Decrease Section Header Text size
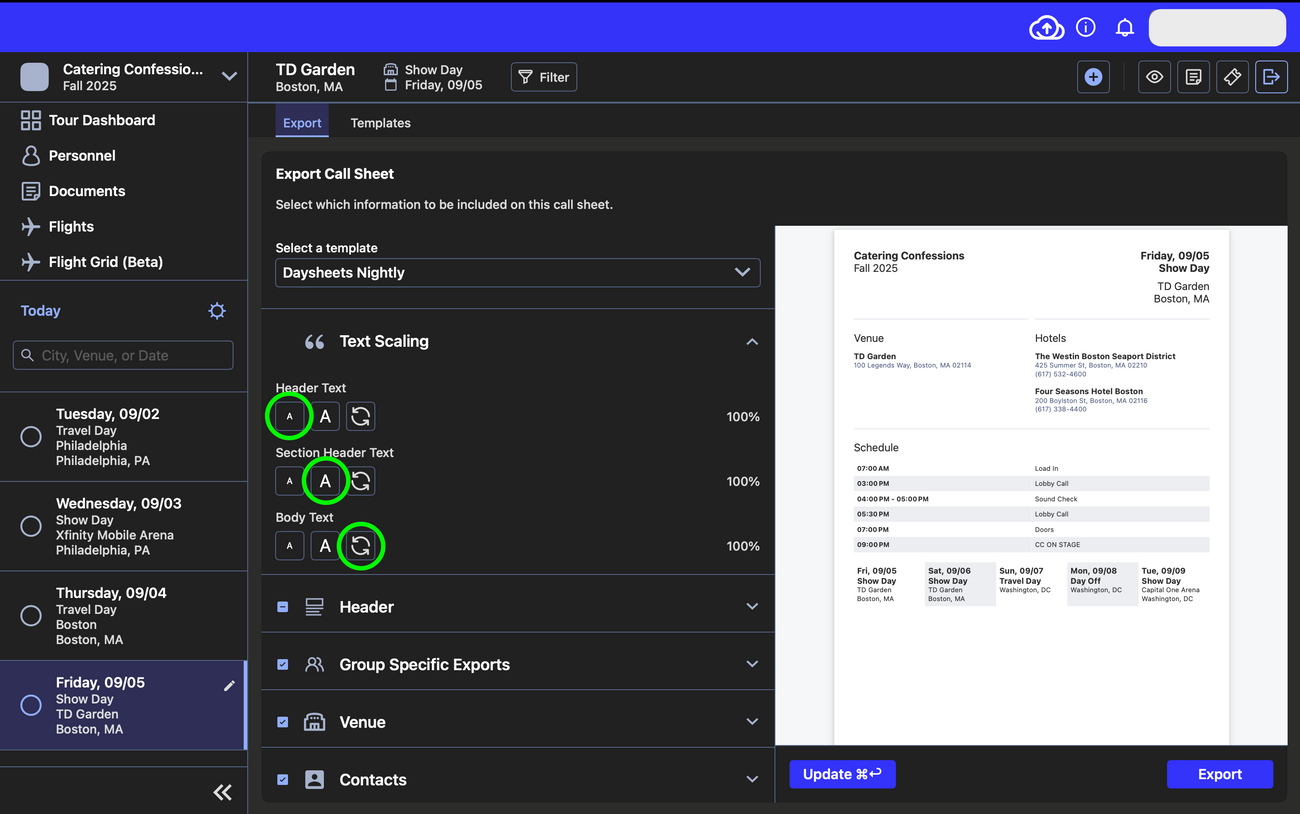 tap(289, 481)
